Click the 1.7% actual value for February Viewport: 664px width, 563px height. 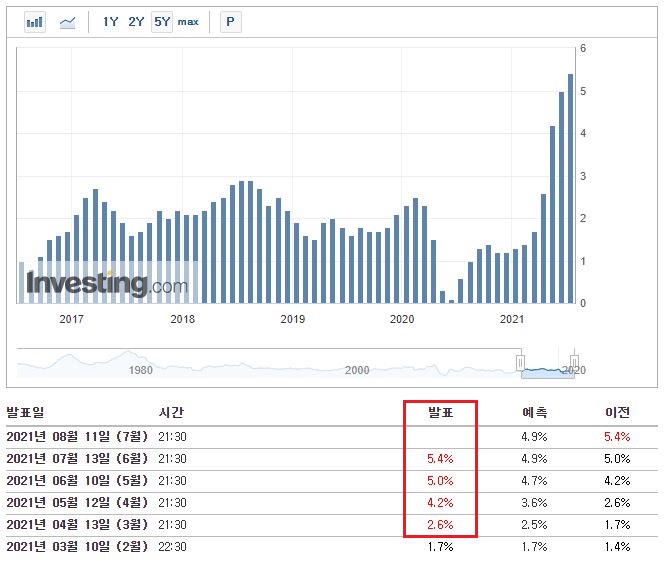pyautogui.click(x=440, y=546)
